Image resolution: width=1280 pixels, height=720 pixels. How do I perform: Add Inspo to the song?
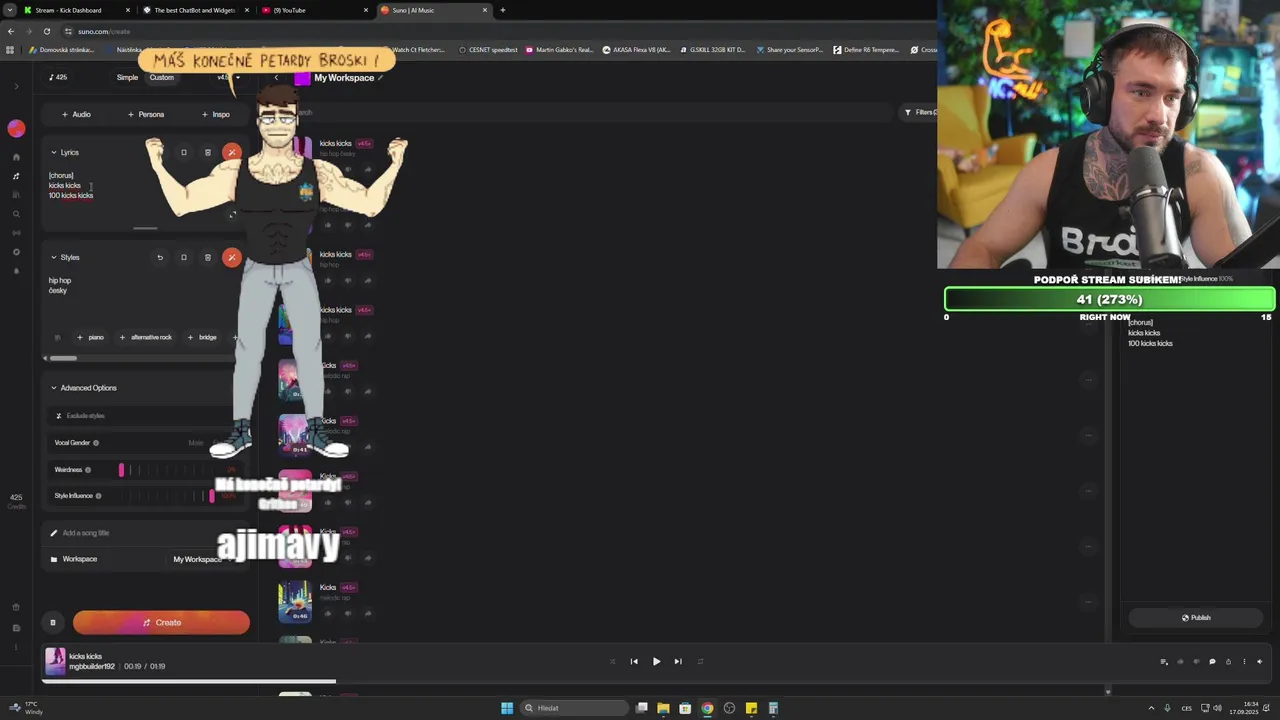(x=216, y=114)
